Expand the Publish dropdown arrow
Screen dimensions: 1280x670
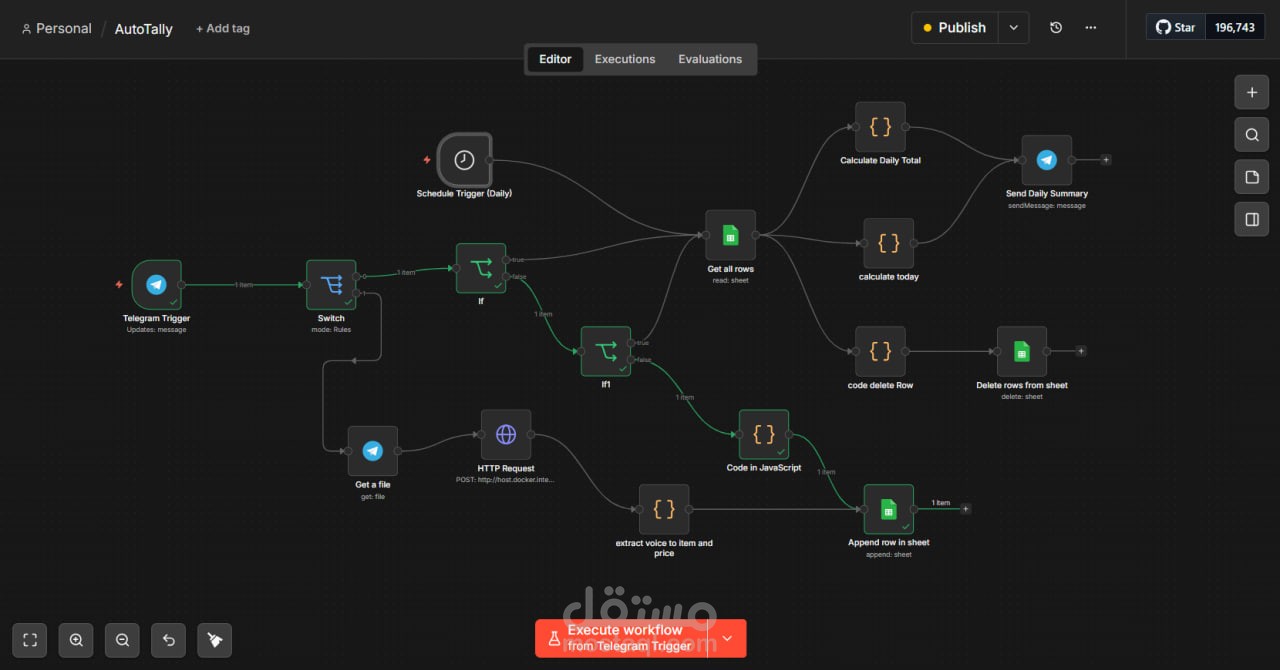[1014, 28]
